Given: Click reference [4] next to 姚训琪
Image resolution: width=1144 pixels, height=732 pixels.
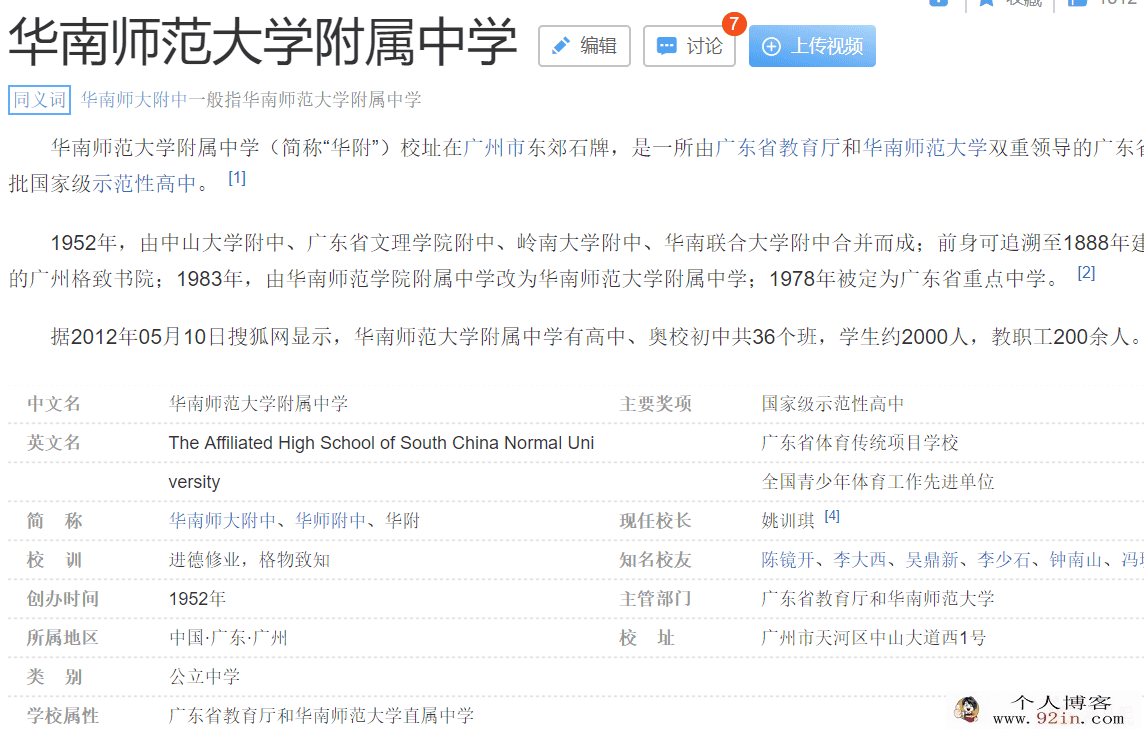Looking at the screenshot, I should coord(832,516).
